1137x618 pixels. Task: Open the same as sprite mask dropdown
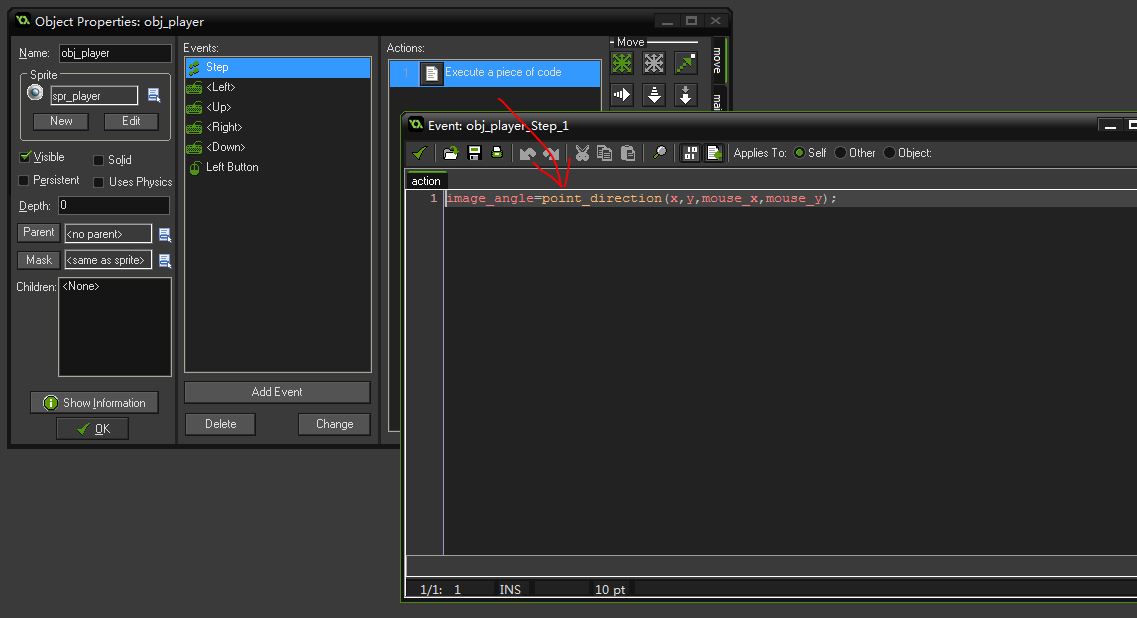[108, 260]
